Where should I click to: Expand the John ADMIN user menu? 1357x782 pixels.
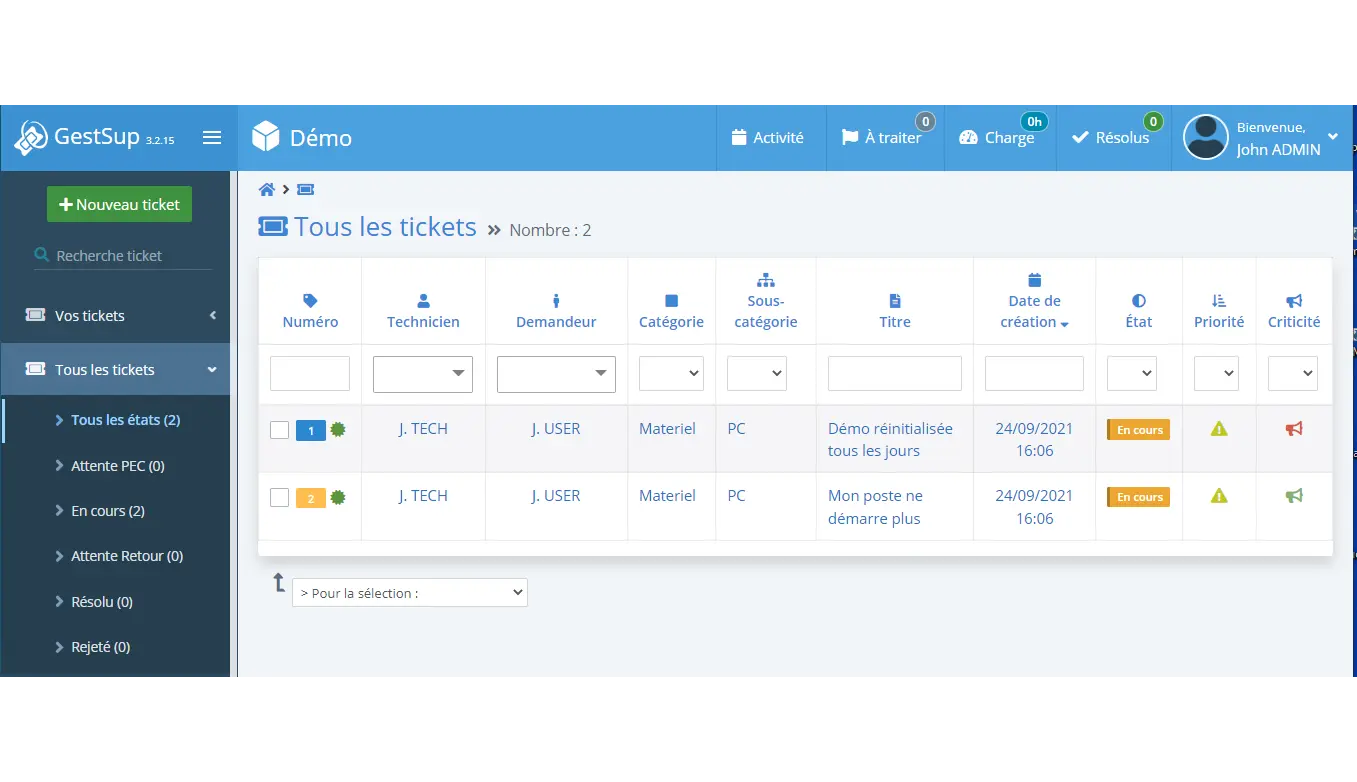[x=1330, y=138]
